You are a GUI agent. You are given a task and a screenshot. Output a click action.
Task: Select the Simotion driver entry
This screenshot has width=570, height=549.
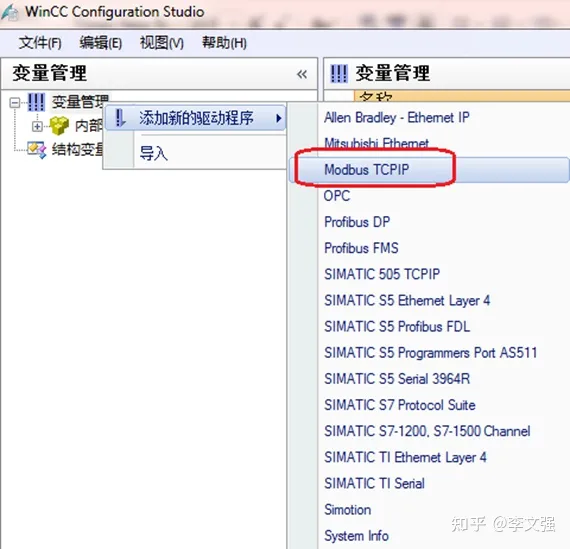(348, 510)
